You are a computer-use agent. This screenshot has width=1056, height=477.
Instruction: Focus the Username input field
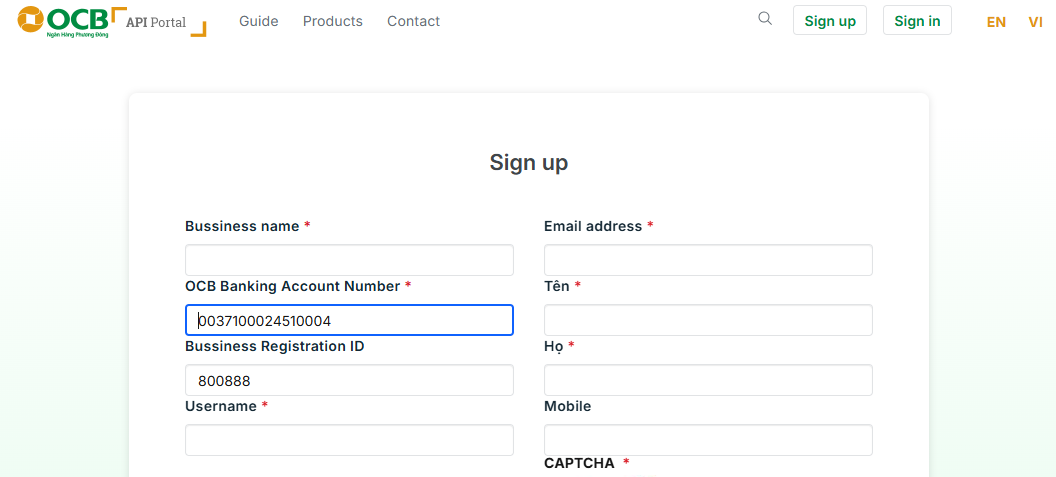point(349,440)
